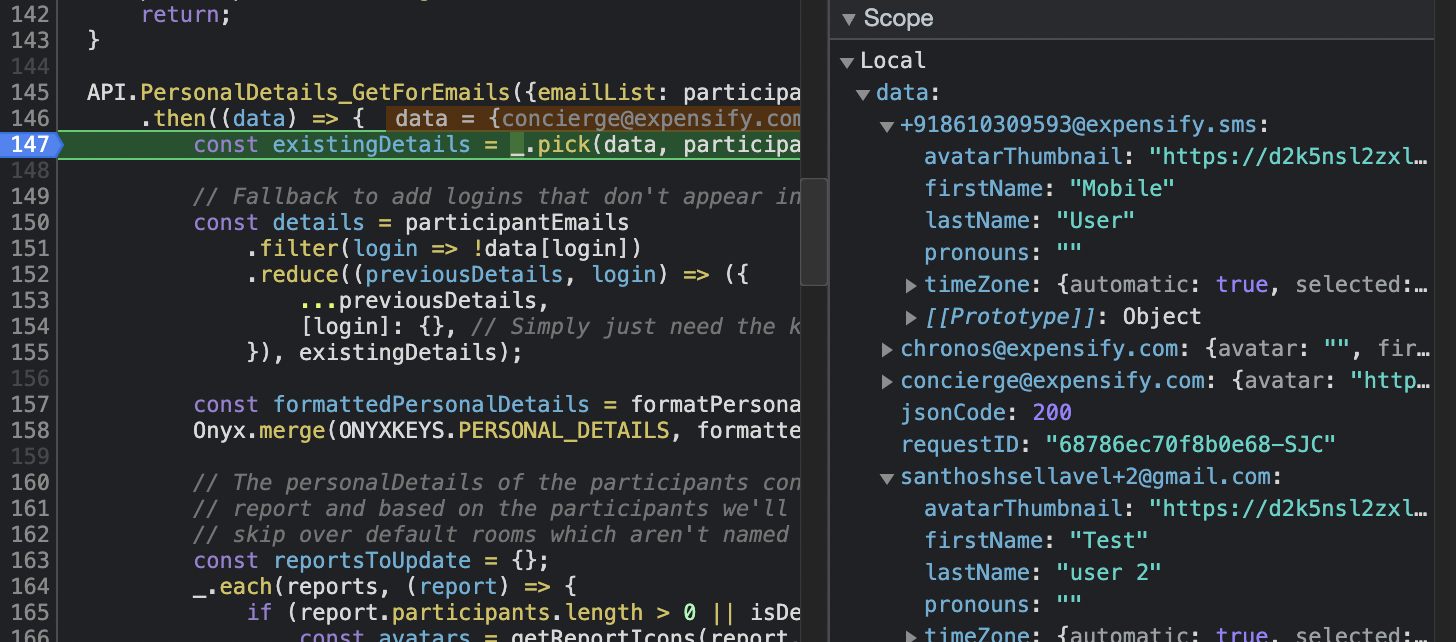Viewport: 1456px width, 642px height.
Task: Click line number 164 in gutter
Action: (30, 586)
